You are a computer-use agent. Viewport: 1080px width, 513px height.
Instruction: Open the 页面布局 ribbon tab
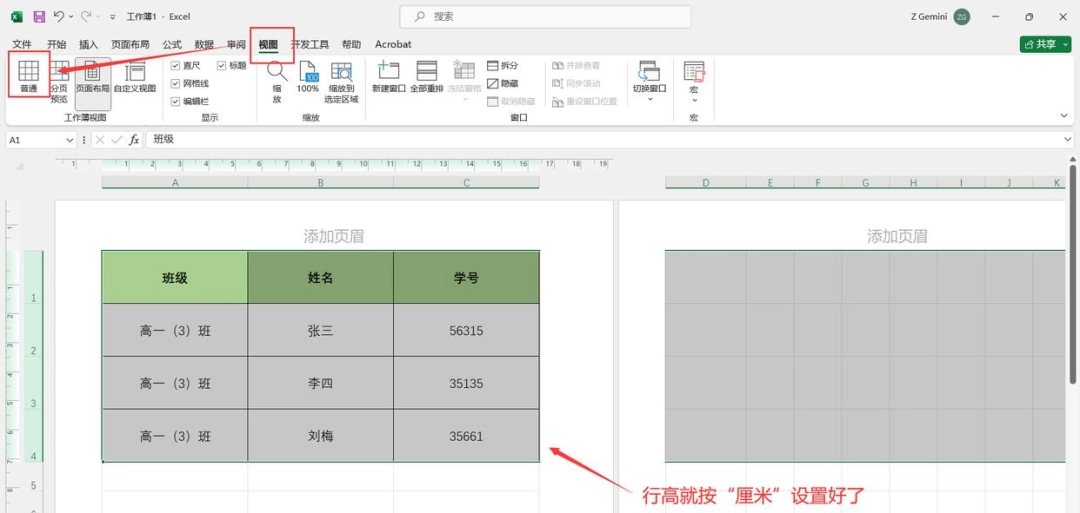(130, 44)
